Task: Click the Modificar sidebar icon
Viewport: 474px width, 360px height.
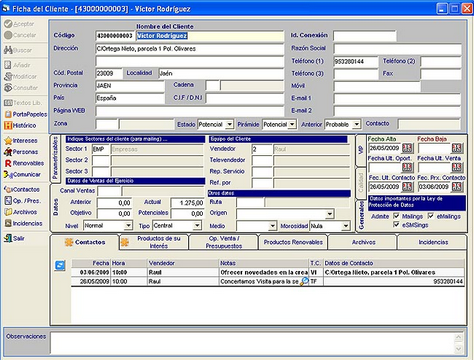Action: pos(8,76)
